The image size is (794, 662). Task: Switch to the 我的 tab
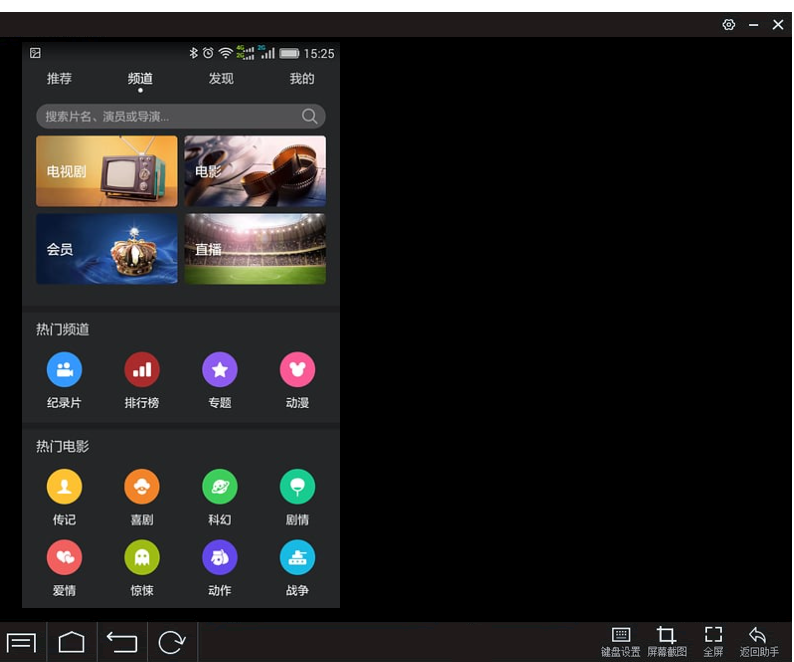(302, 79)
